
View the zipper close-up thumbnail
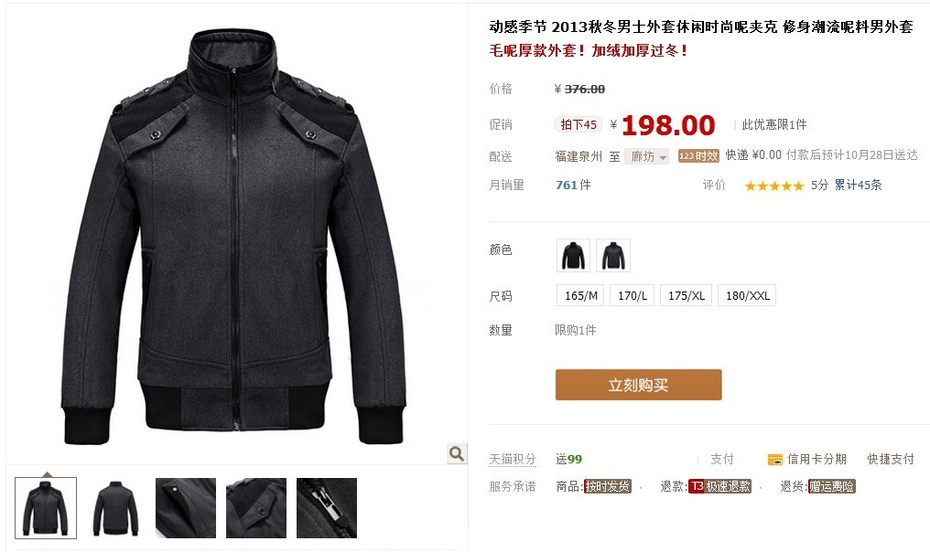(327, 508)
